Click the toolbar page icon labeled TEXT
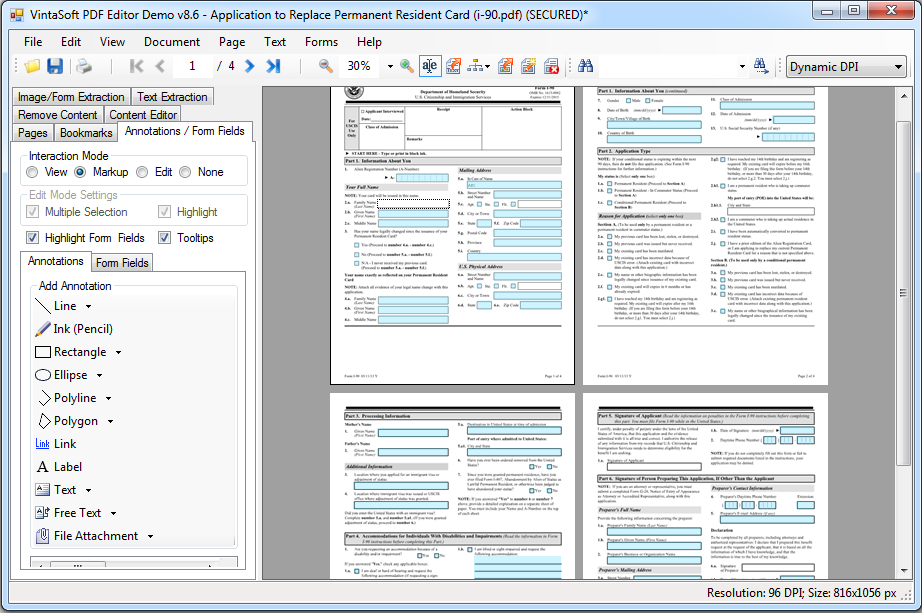 (453, 66)
